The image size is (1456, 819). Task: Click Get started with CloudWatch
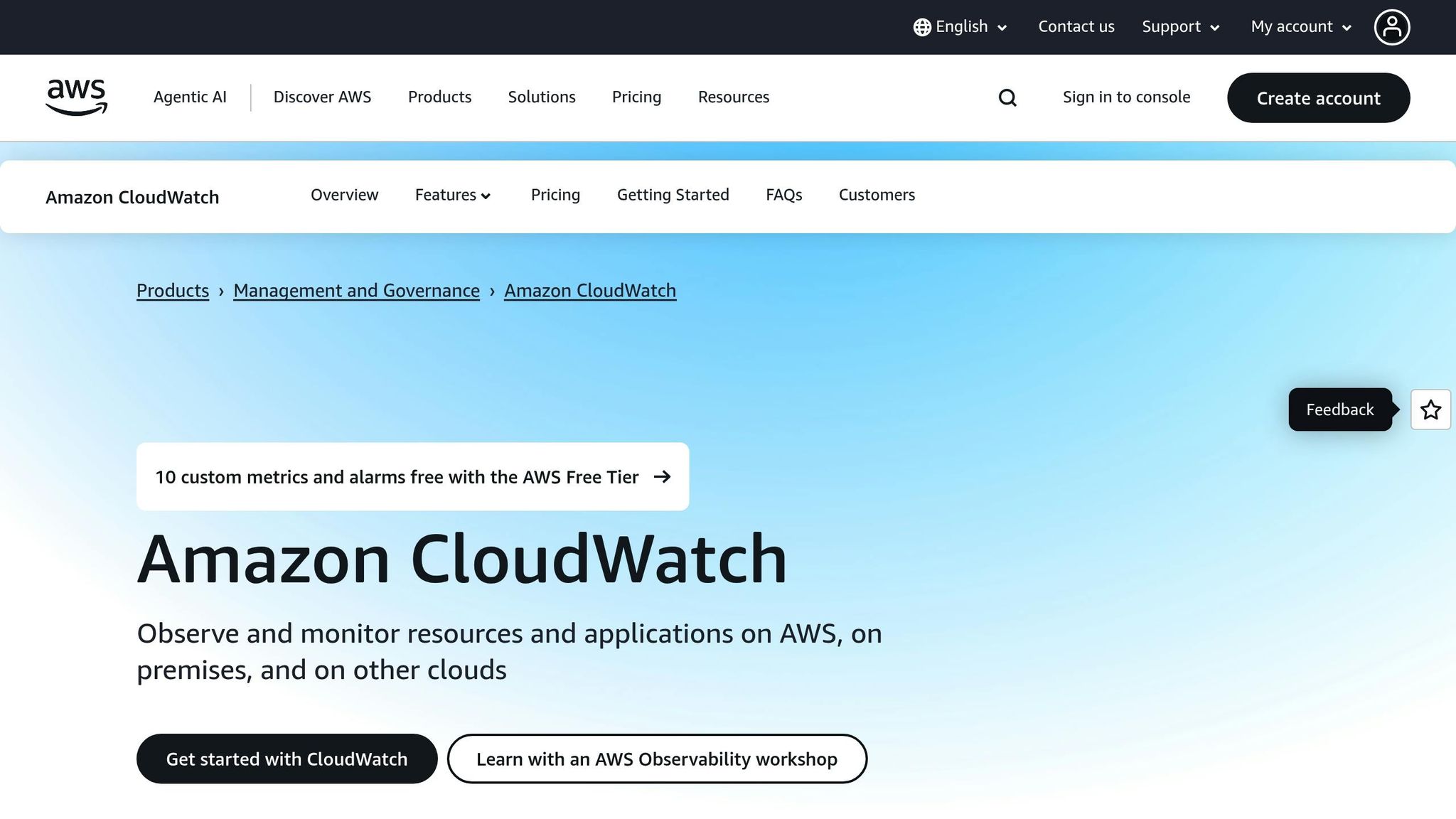click(x=287, y=759)
